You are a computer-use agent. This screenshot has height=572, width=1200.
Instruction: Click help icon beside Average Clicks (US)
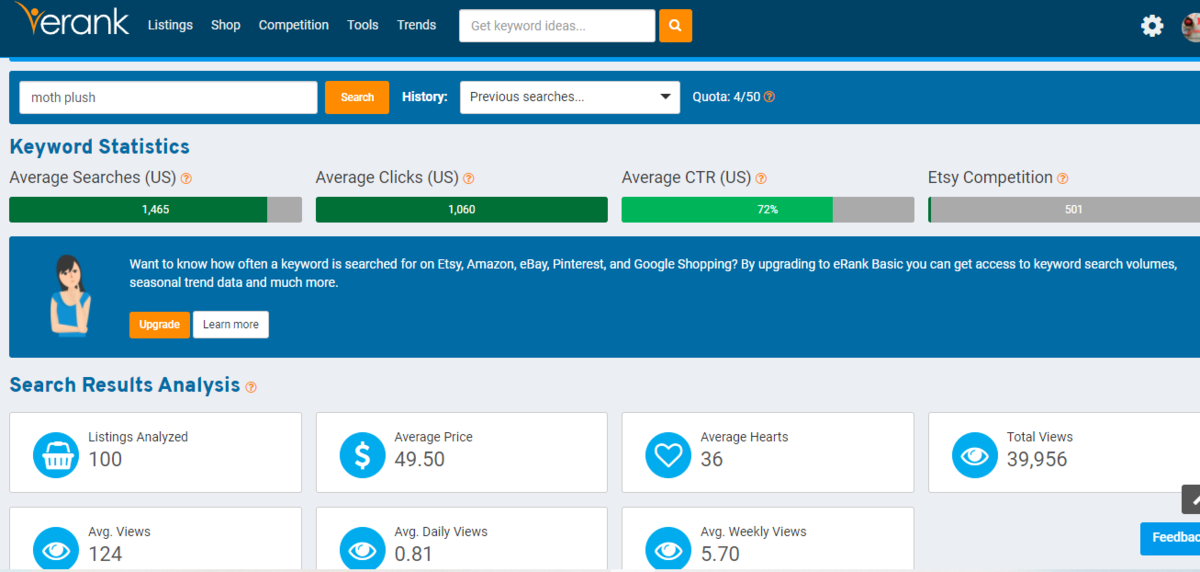click(x=468, y=178)
